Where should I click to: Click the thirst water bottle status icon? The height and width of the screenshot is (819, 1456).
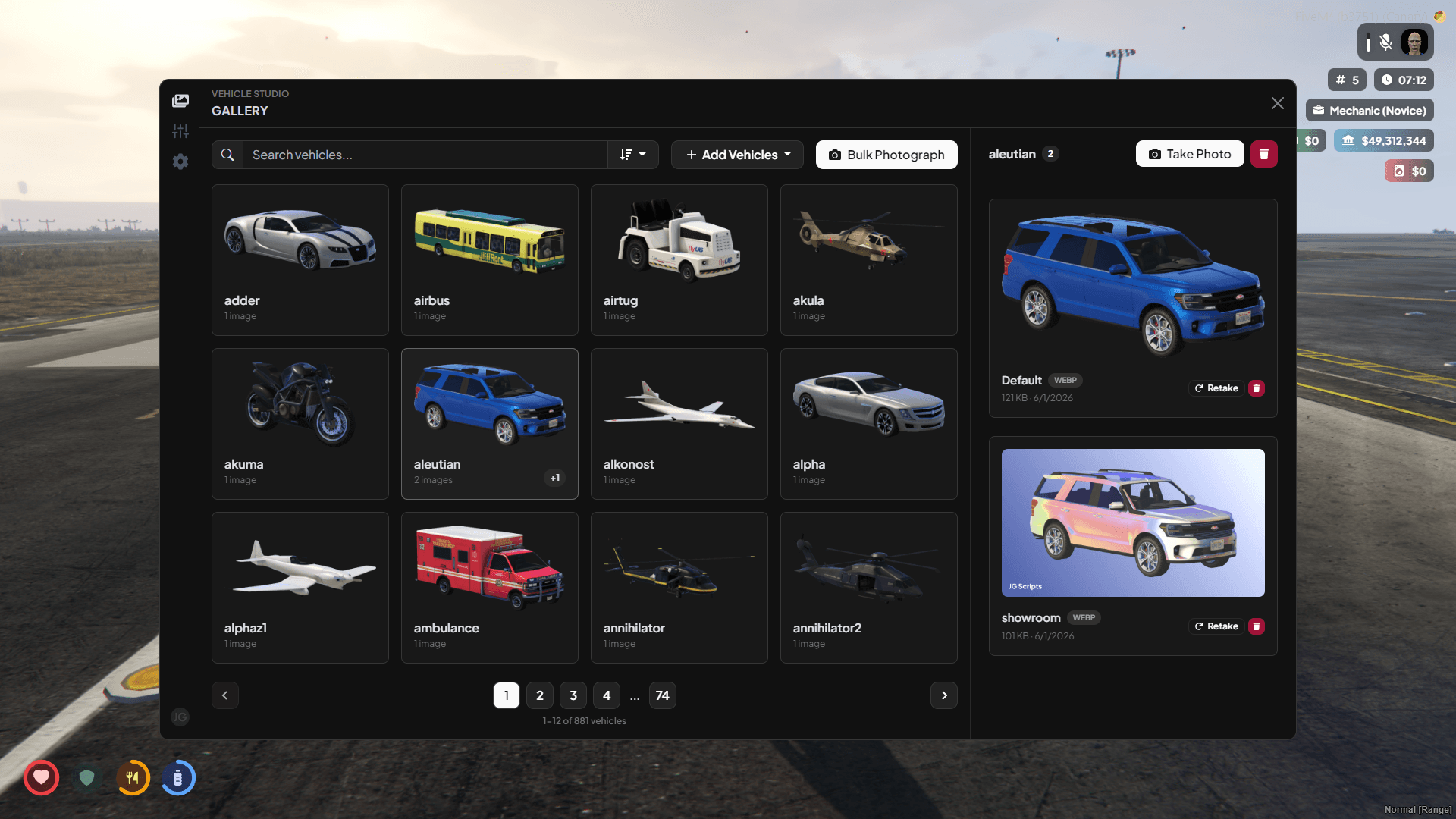click(x=178, y=777)
